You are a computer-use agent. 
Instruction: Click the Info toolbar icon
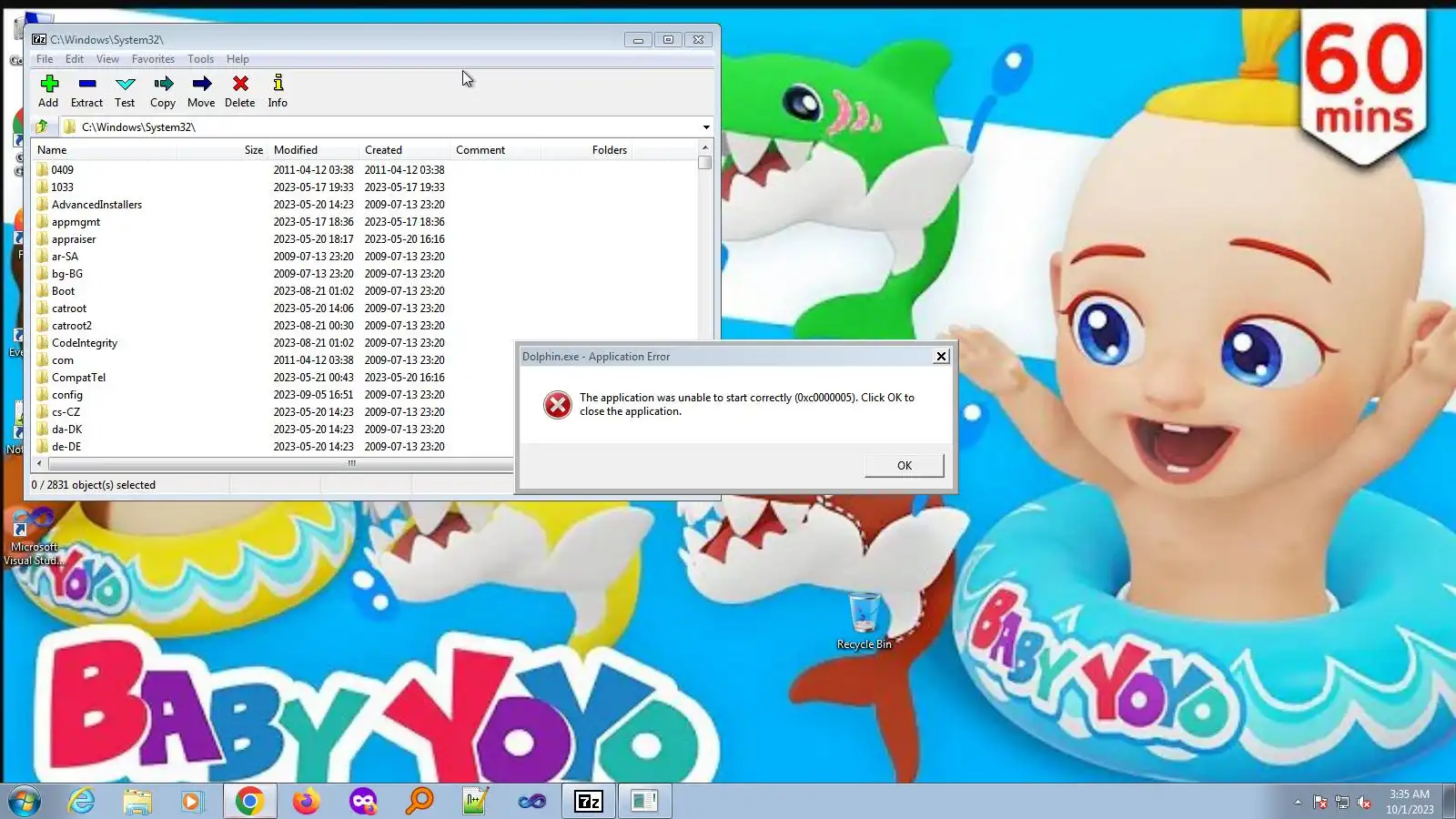point(278,83)
